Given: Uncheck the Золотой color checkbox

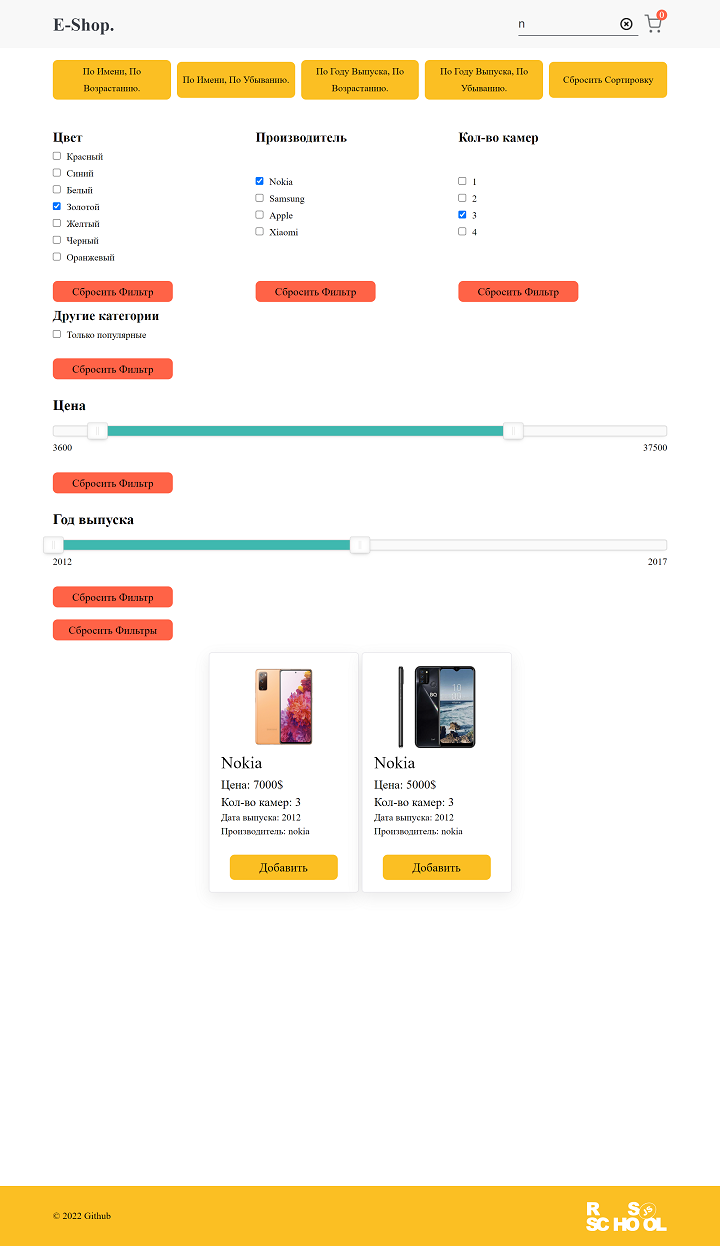Looking at the screenshot, I should coord(56,207).
